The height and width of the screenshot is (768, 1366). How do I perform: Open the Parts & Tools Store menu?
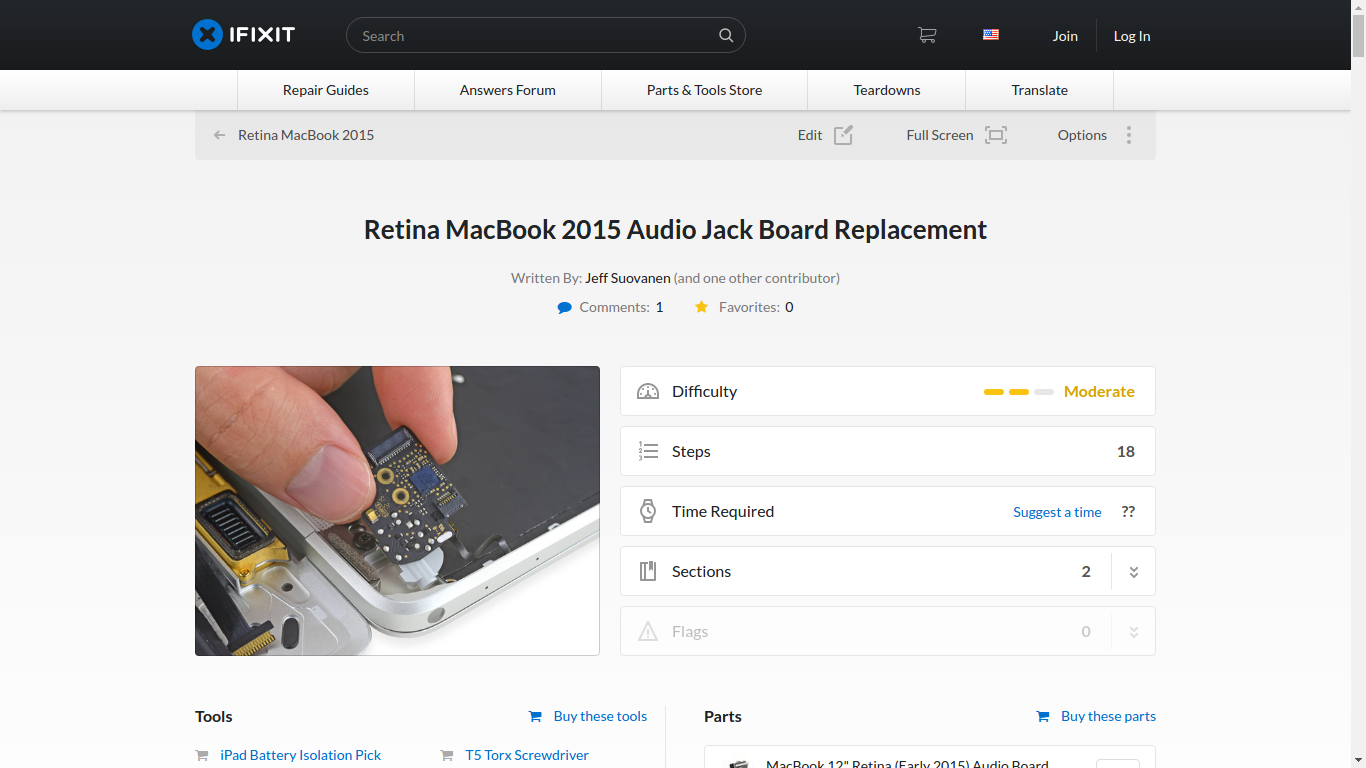(x=704, y=90)
